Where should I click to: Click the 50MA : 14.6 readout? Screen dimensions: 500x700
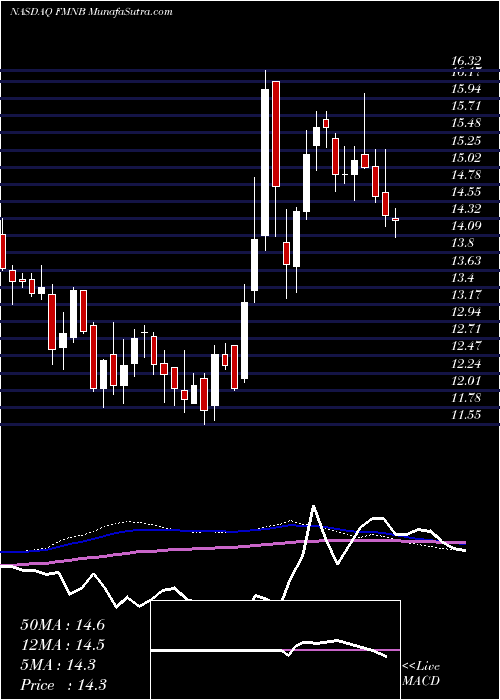[x=62, y=625]
